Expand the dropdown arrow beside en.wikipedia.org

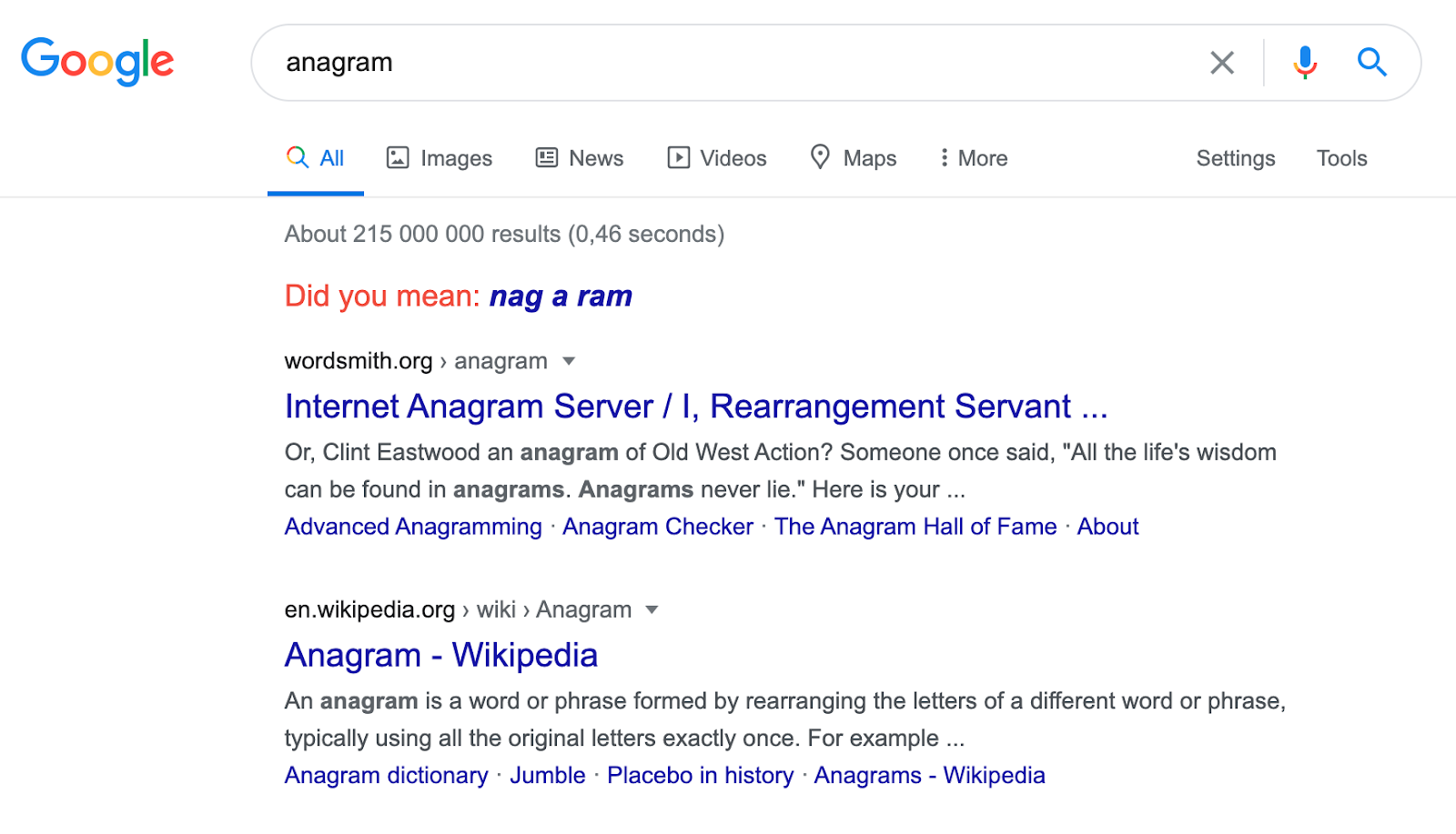[x=652, y=609]
